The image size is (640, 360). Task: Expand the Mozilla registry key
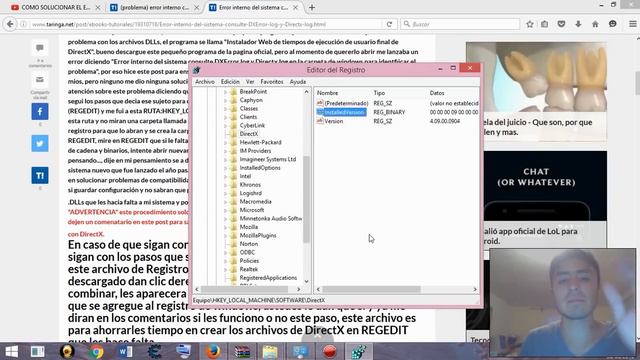225,227
